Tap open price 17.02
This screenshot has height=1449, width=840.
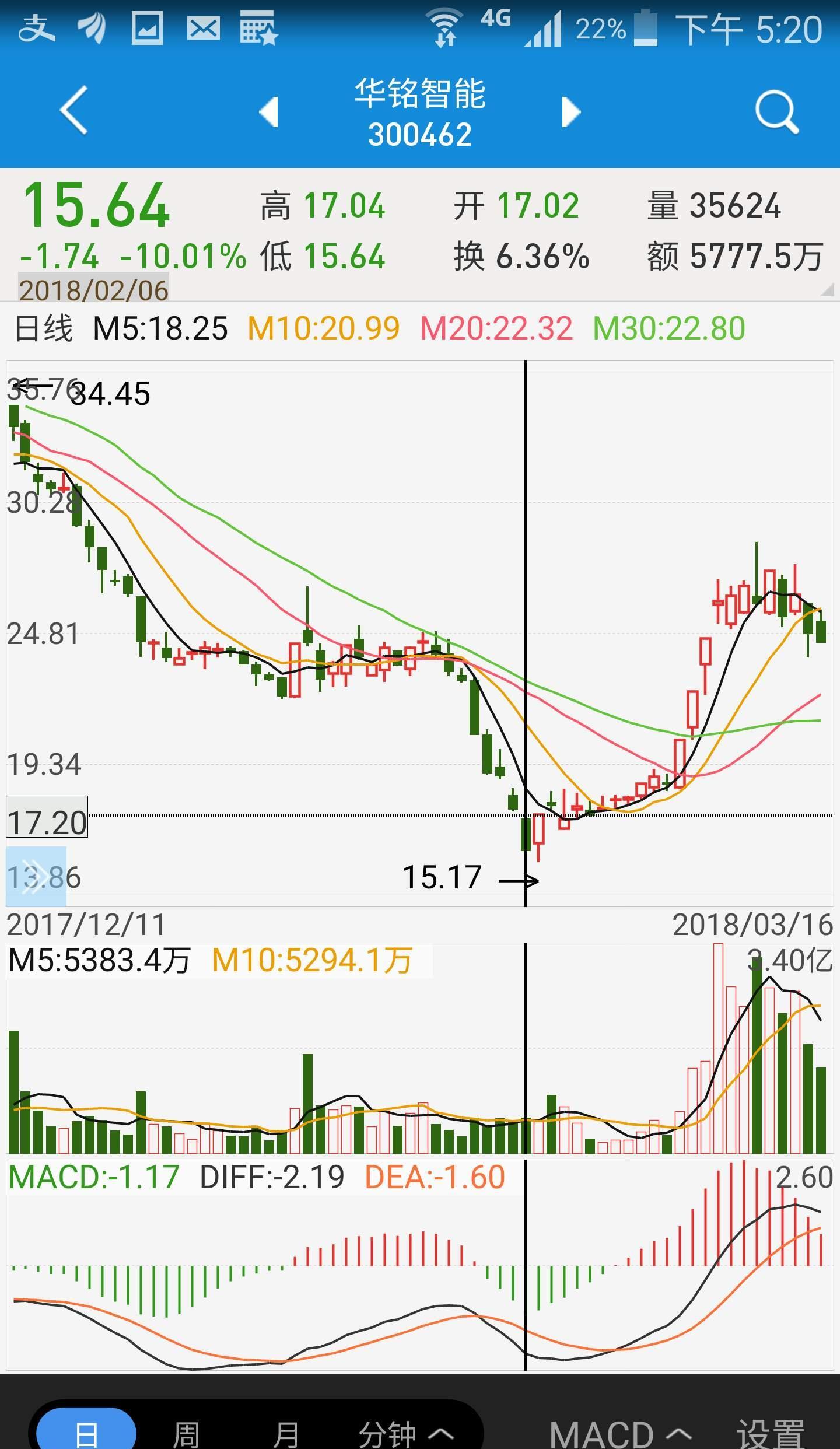coord(538,206)
